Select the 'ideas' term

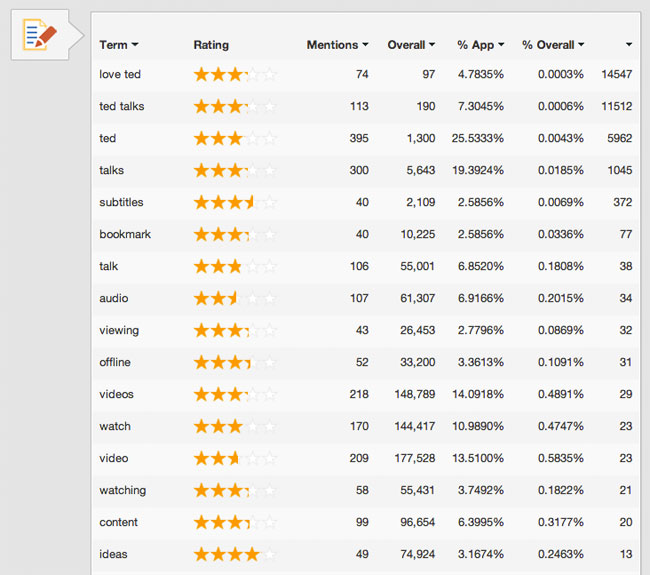(113, 554)
